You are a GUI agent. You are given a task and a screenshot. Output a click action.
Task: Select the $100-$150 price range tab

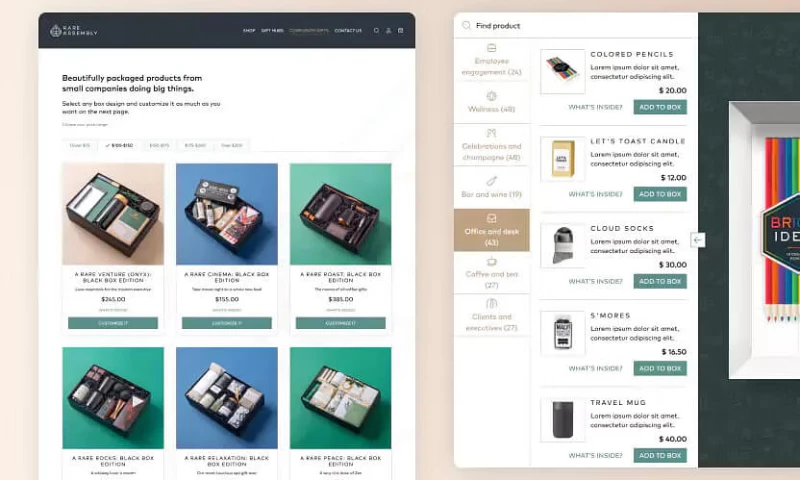[119, 145]
